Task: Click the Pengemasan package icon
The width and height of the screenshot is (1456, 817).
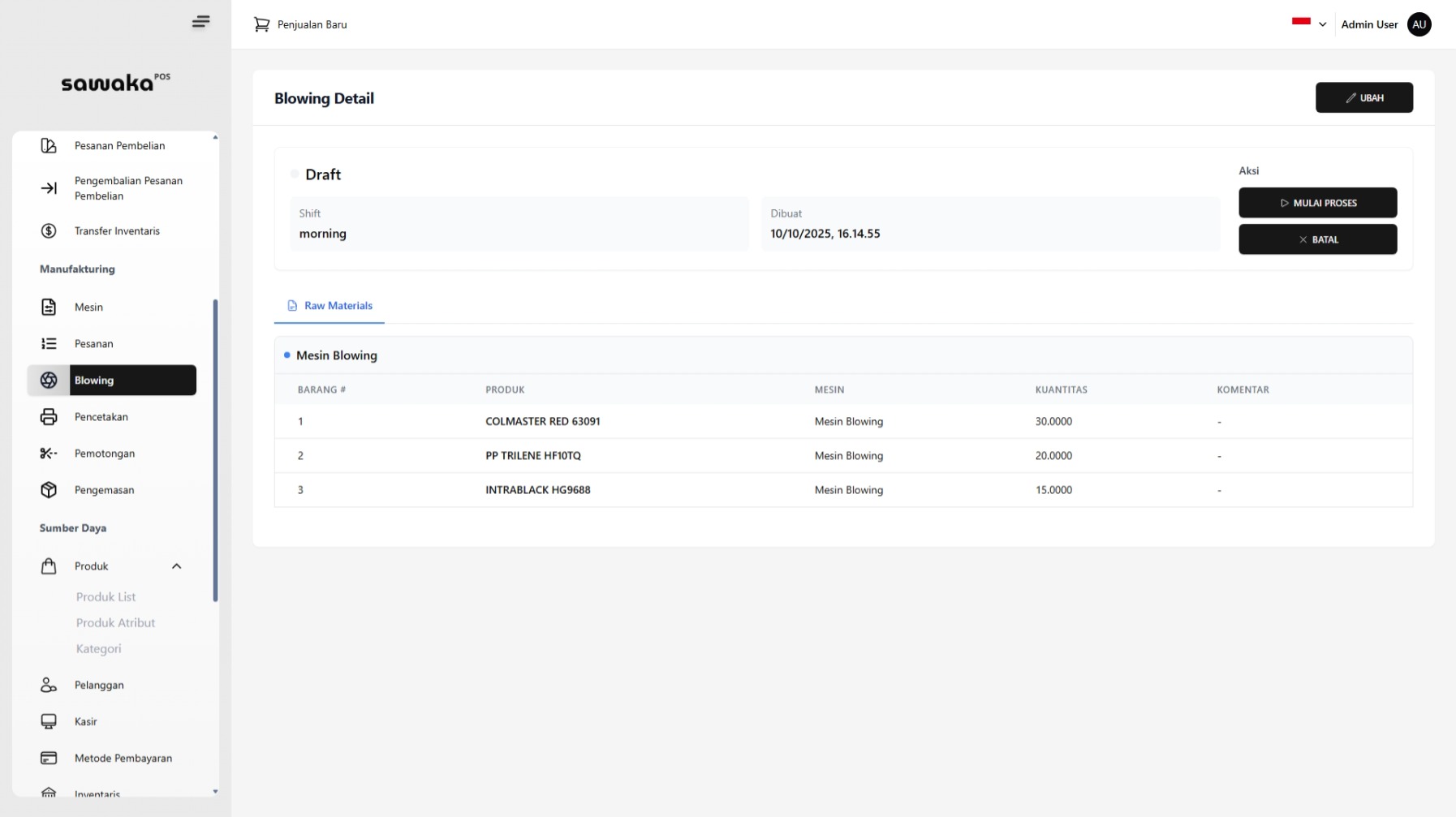Action: pyautogui.click(x=49, y=489)
